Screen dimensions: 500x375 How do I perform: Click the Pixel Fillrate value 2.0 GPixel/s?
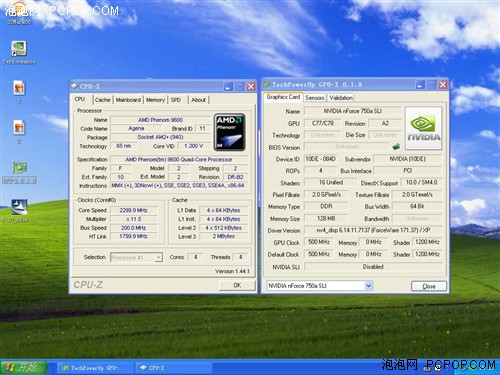[x=326, y=195]
